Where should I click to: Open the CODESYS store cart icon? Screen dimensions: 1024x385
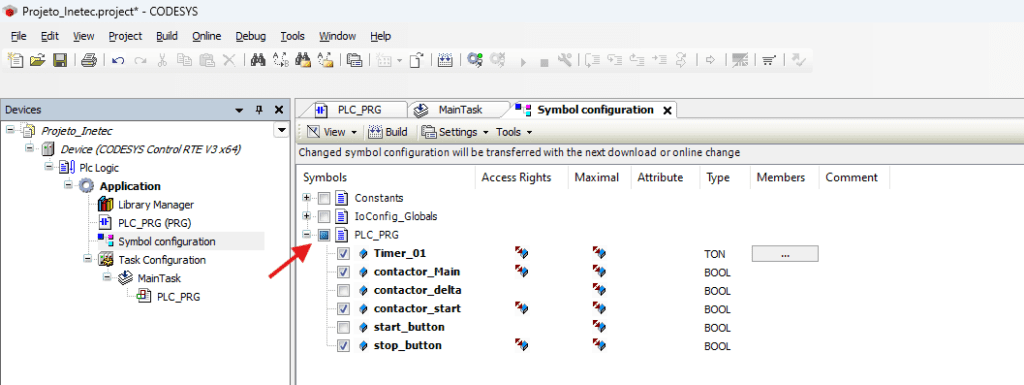pyautogui.click(x=769, y=61)
